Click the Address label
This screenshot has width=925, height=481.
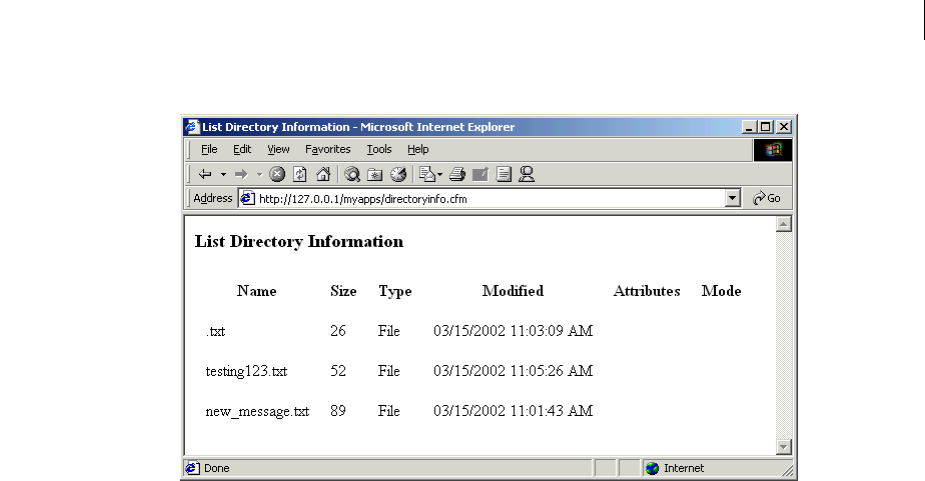213,198
